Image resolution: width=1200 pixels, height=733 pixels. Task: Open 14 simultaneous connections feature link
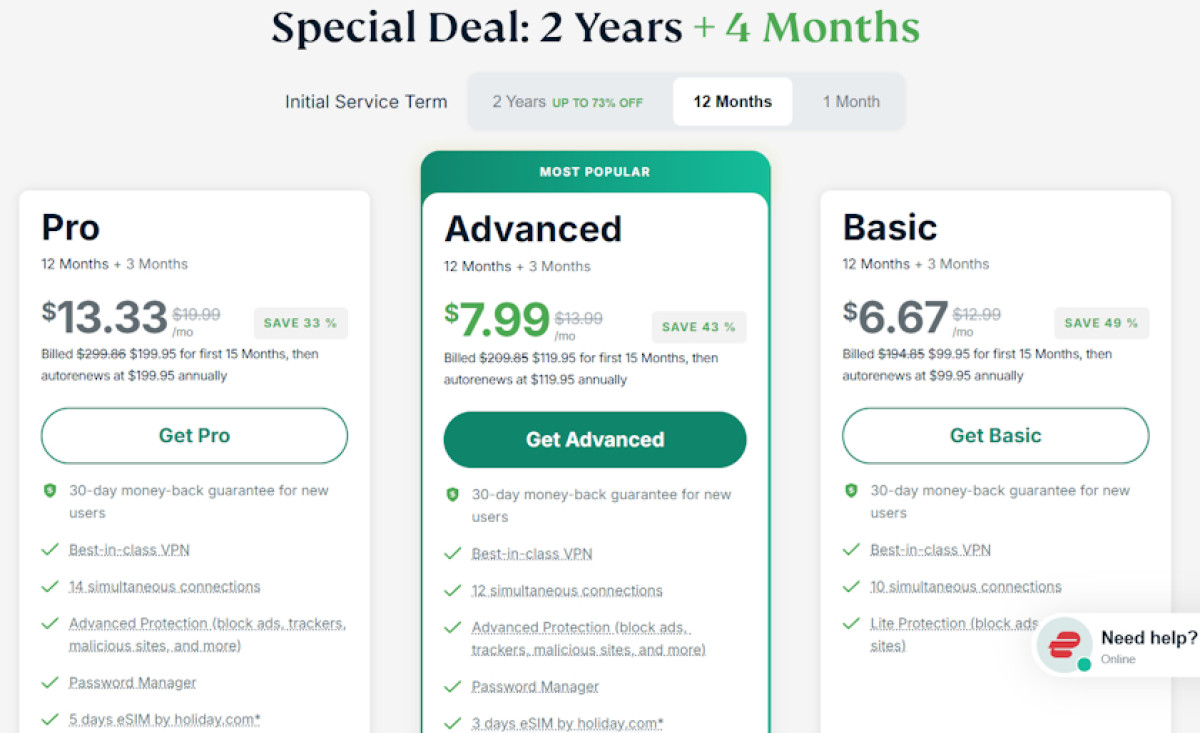(x=164, y=587)
